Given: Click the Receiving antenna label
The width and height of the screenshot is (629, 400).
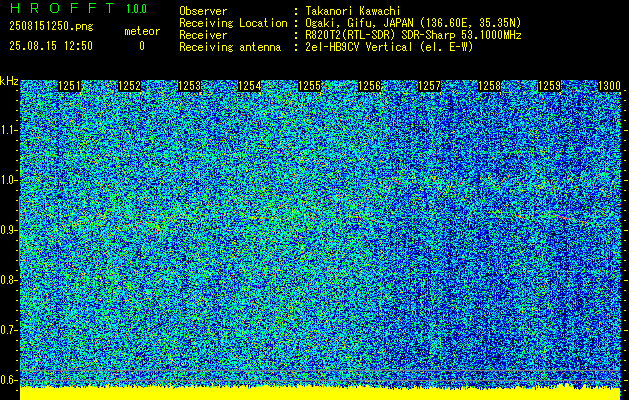Looking at the screenshot, I should point(230,47).
